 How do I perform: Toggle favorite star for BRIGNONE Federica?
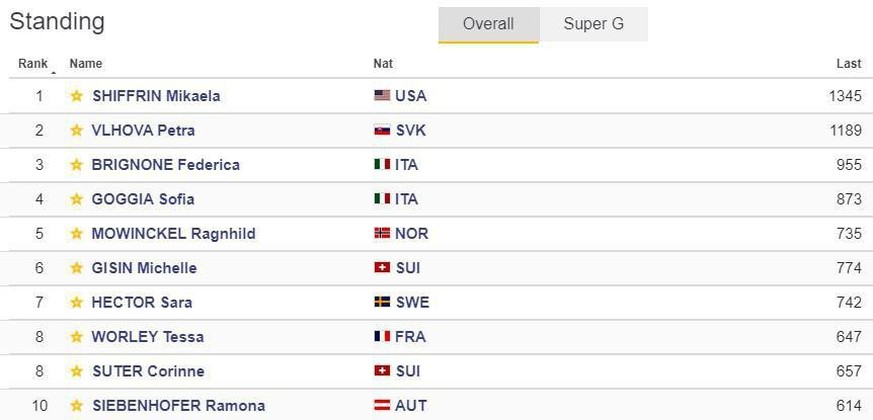coord(77,165)
